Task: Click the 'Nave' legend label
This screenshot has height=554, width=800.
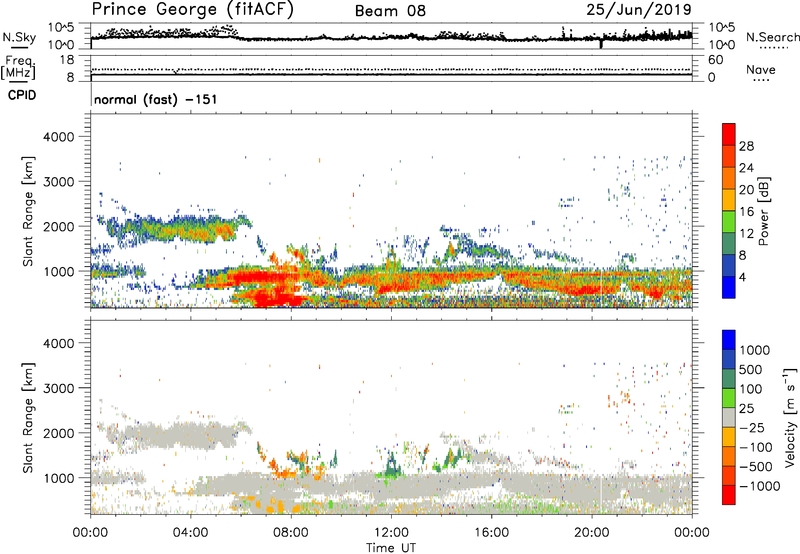Action: [x=761, y=70]
